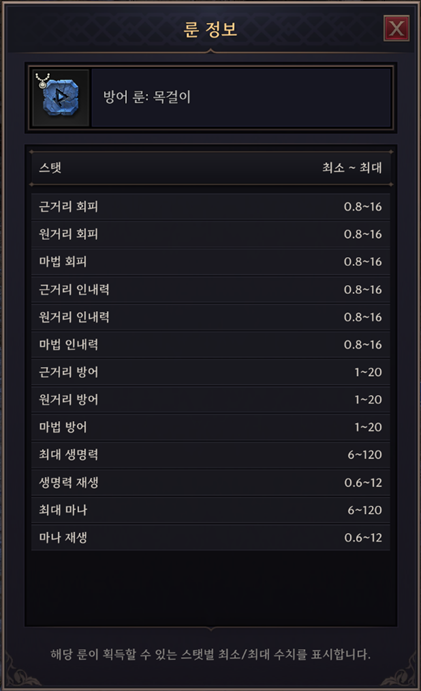Select the 마법 인내력 stat row
This screenshot has width=421, height=691.
(211, 345)
